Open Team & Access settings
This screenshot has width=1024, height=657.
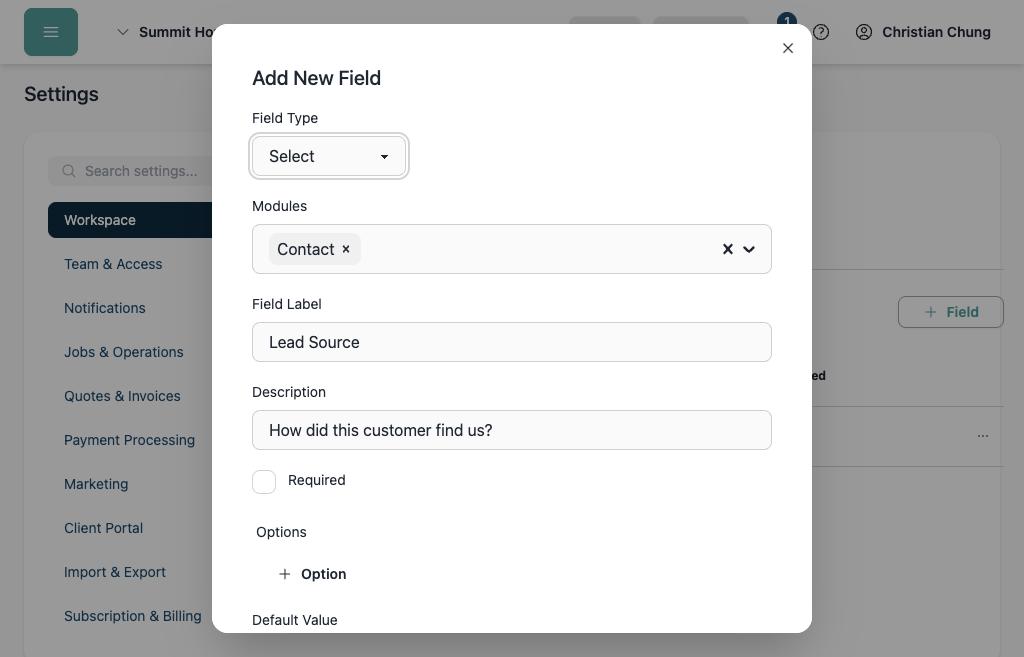pyautogui.click(x=113, y=264)
